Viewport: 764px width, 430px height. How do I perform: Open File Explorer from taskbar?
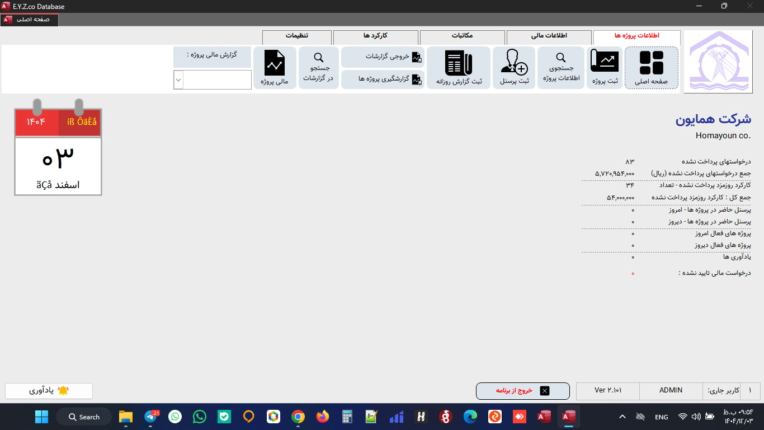click(126, 417)
